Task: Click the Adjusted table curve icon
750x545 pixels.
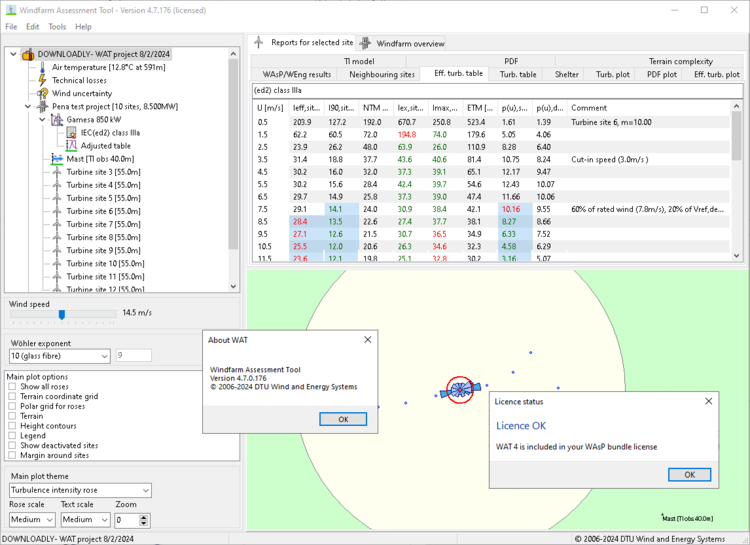Action: [x=72, y=145]
